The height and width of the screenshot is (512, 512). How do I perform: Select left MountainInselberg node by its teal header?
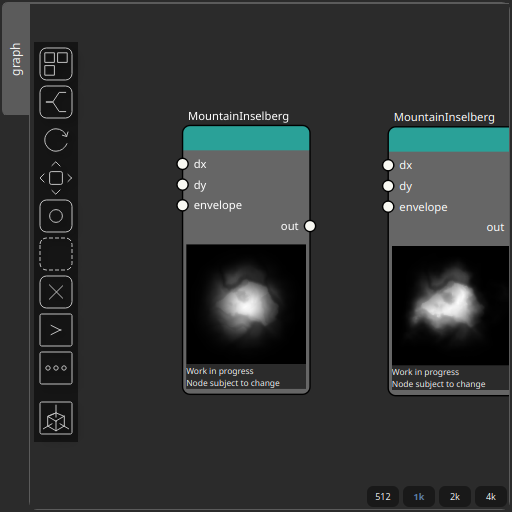[246, 138]
